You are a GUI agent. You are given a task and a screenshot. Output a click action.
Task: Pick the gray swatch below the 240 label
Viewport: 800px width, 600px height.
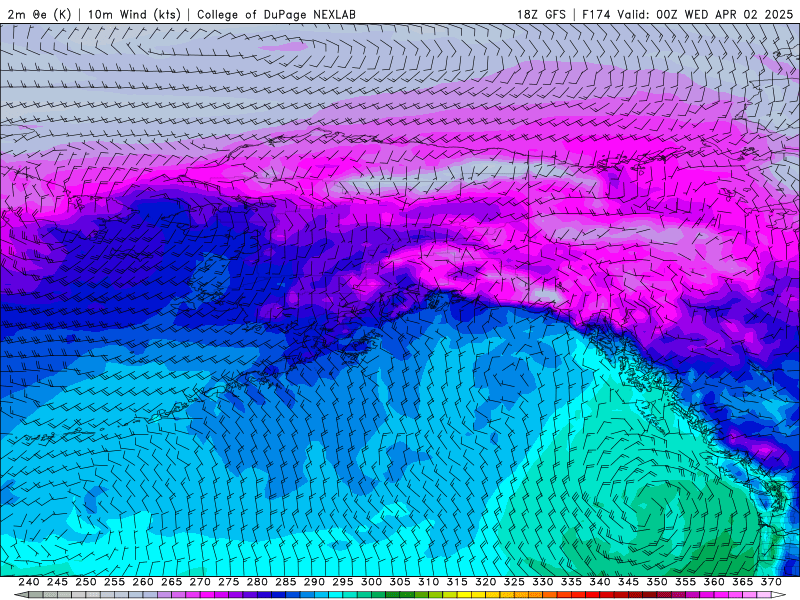click(x=36, y=595)
